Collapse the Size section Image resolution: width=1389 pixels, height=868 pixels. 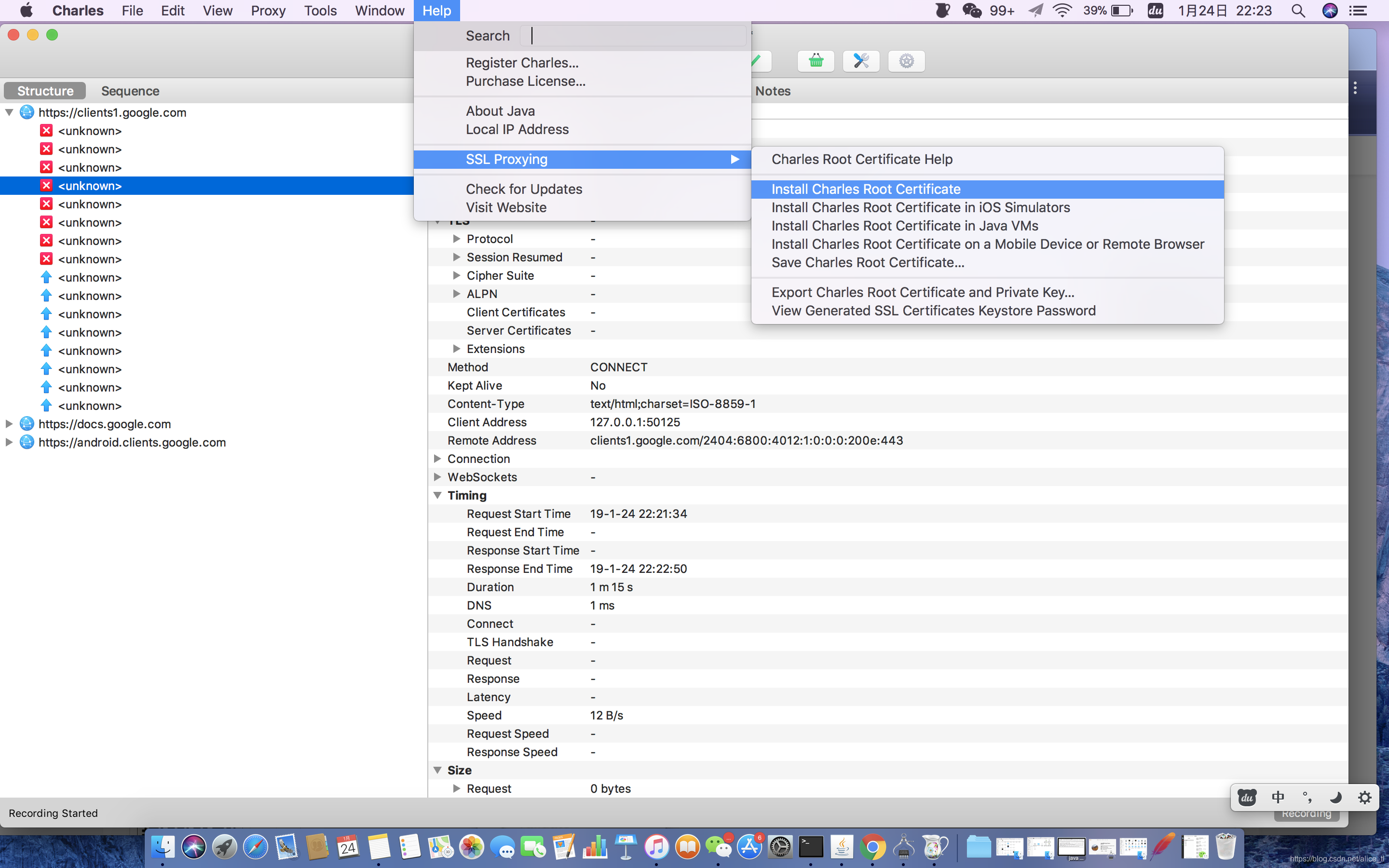coord(437,770)
